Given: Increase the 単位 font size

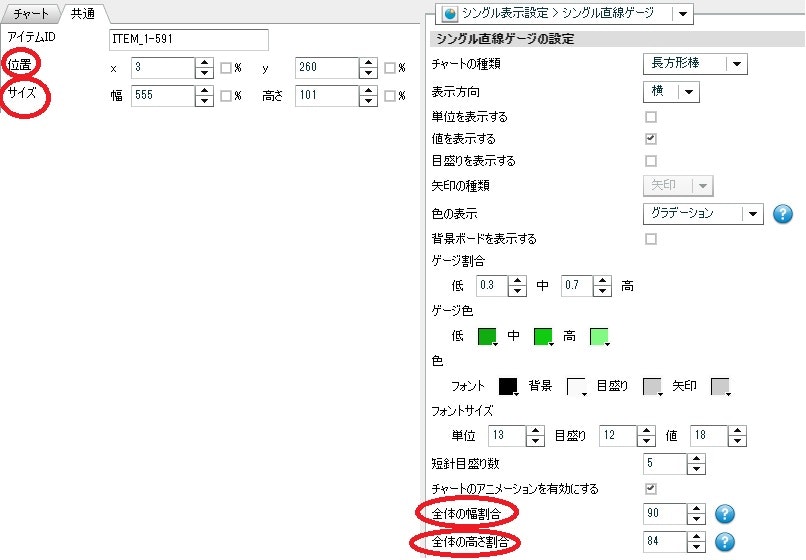Looking at the screenshot, I should pyautogui.click(x=536, y=431).
